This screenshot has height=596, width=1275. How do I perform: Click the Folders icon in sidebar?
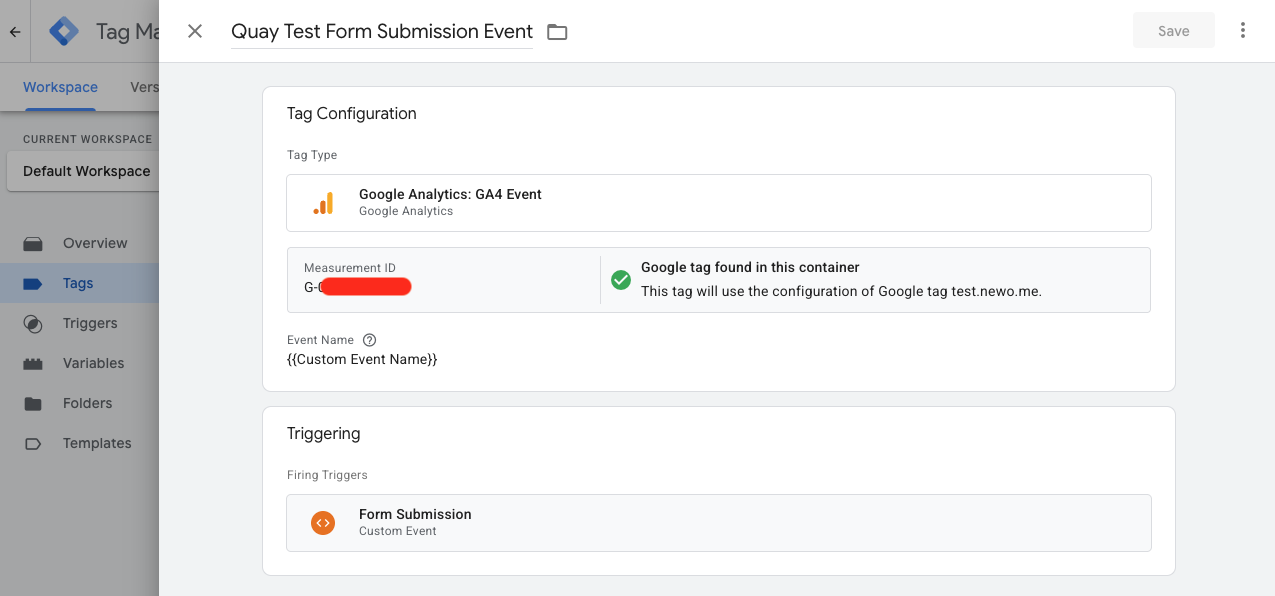coord(33,404)
